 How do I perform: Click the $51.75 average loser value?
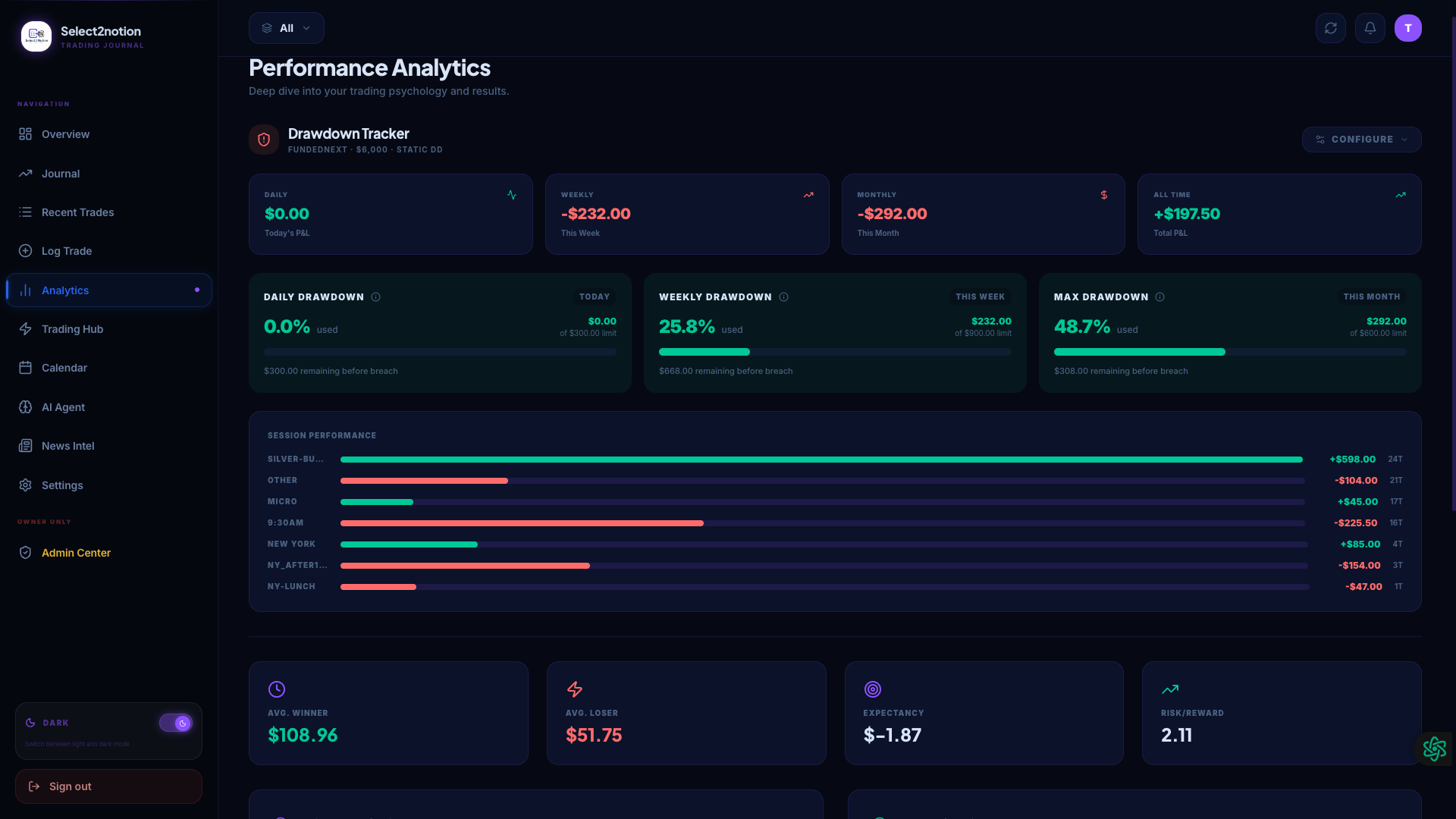(x=594, y=735)
